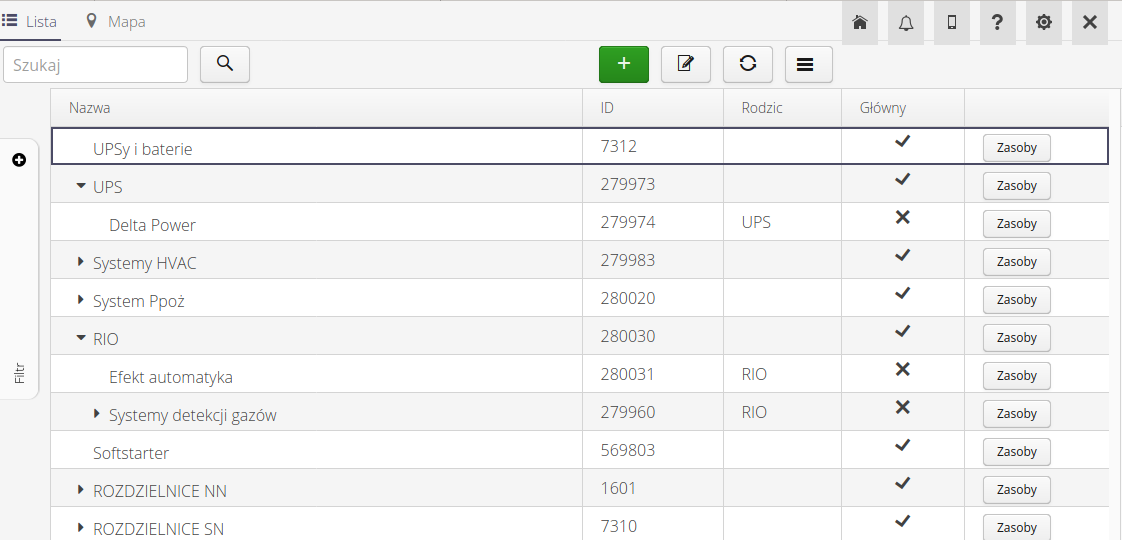Image resolution: width=1122 pixels, height=540 pixels.
Task: Click Rodzic cell RIO for Efekt automatyka
Action: tap(754, 374)
